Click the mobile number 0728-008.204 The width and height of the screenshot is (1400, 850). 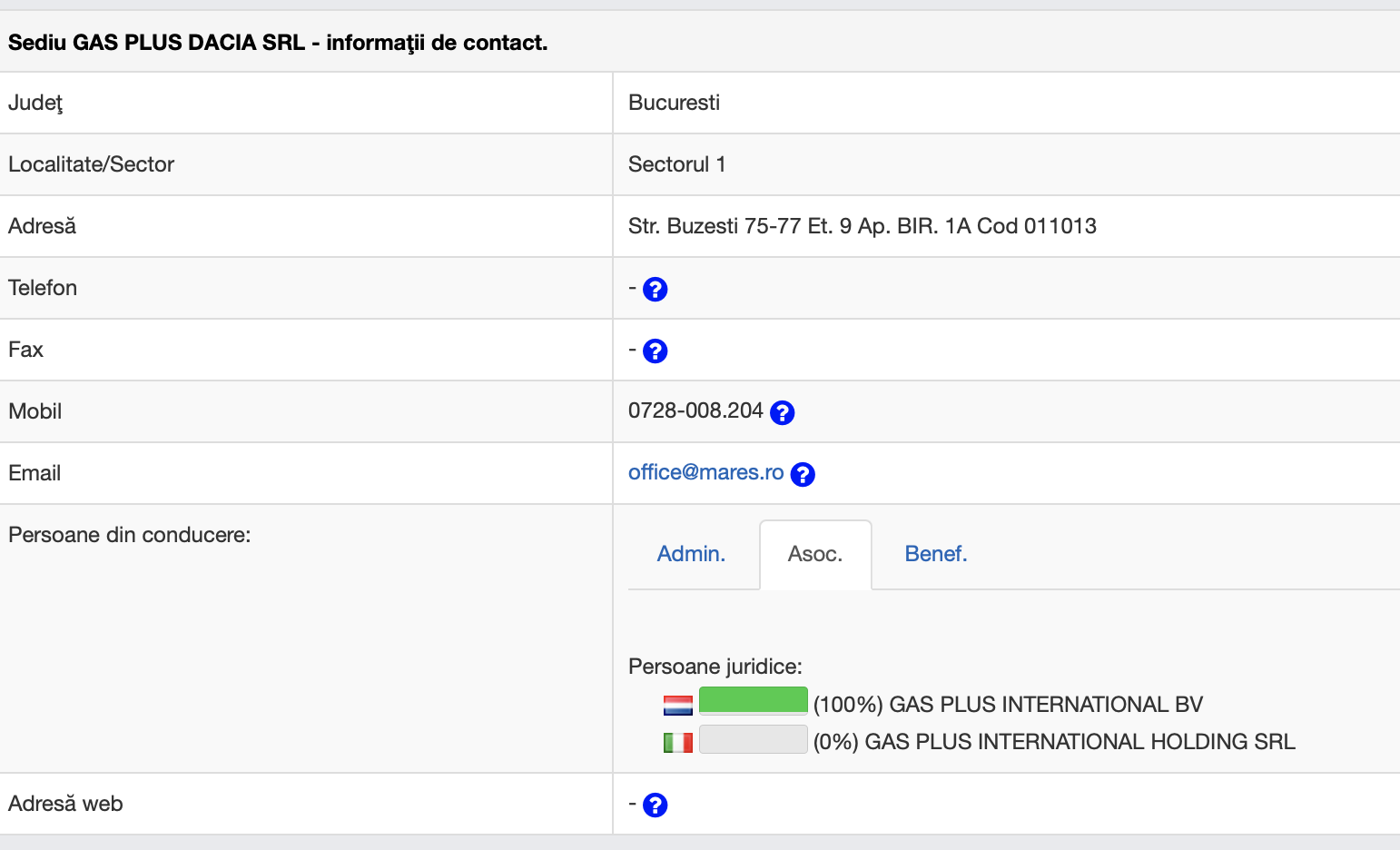[x=695, y=410]
